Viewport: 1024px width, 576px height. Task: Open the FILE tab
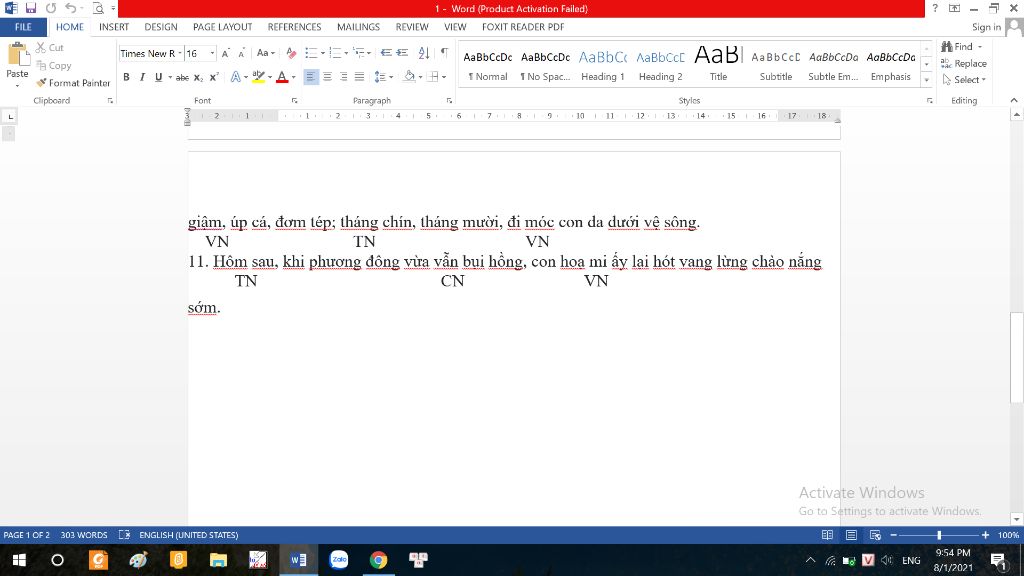coord(24,27)
